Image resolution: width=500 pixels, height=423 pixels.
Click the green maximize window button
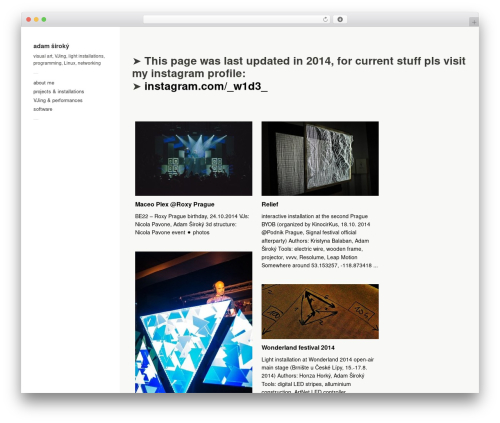[44, 20]
